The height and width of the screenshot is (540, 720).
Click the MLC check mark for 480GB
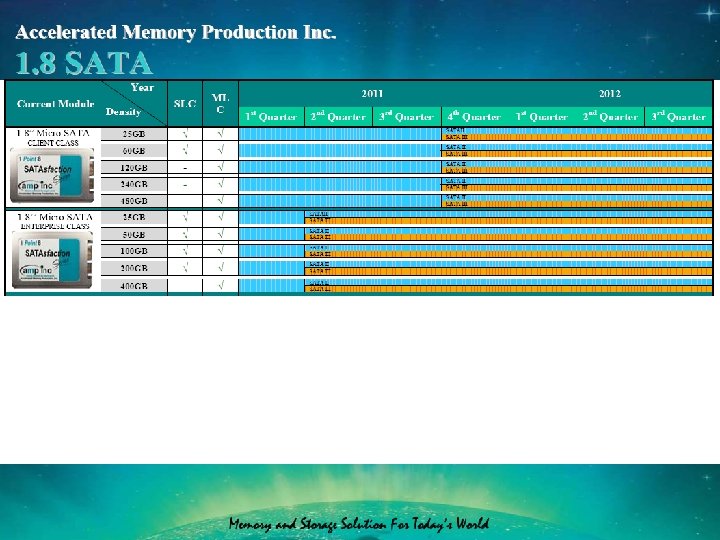coord(220,200)
